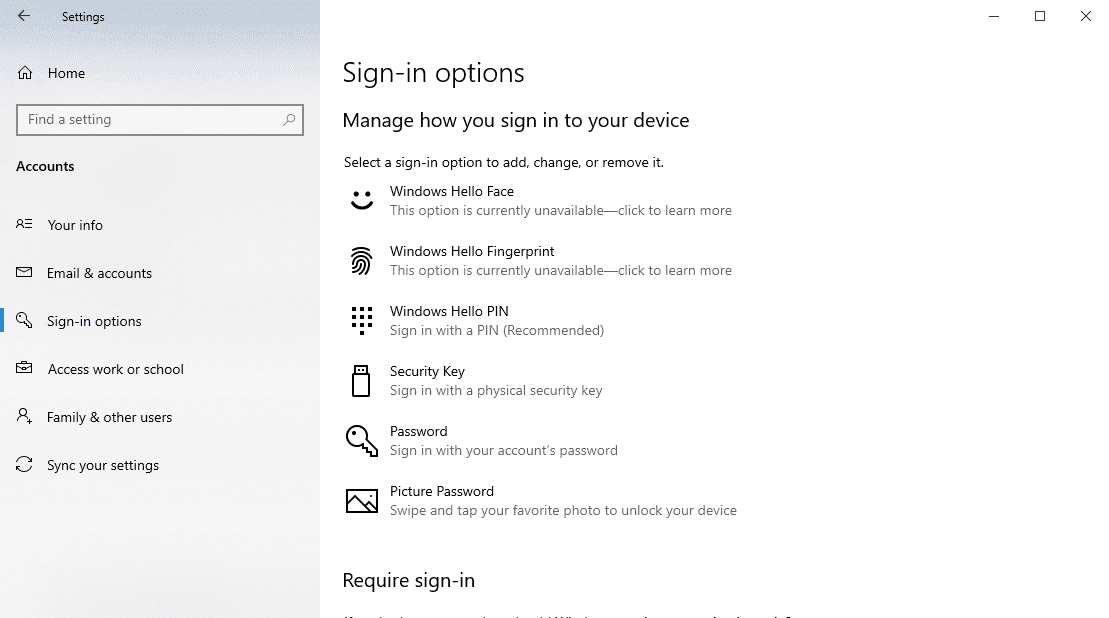This screenshot has height=618, width=1109.
Task: Expand Password sign-in option
Action: [541, 441]
